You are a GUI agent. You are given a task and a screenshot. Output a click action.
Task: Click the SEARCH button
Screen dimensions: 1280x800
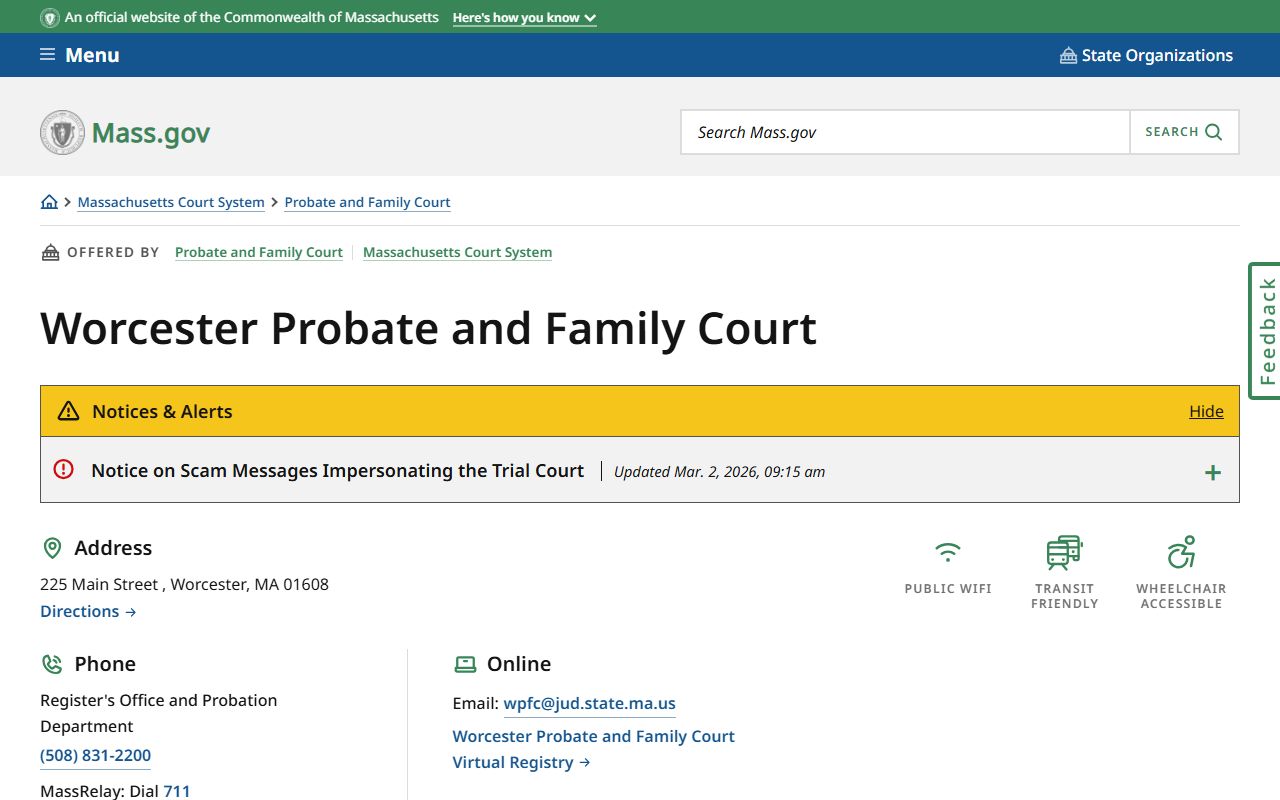coord(1184,132)
